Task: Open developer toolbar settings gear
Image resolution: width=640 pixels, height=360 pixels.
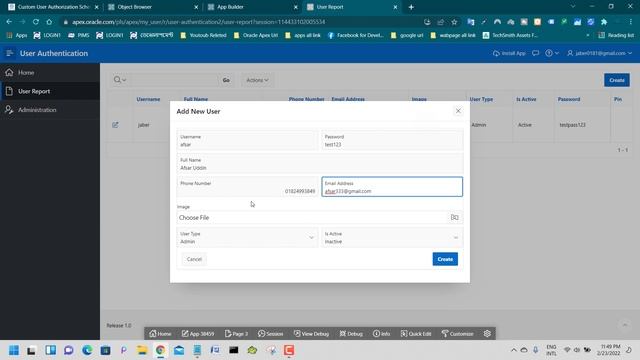Action: 487,334
